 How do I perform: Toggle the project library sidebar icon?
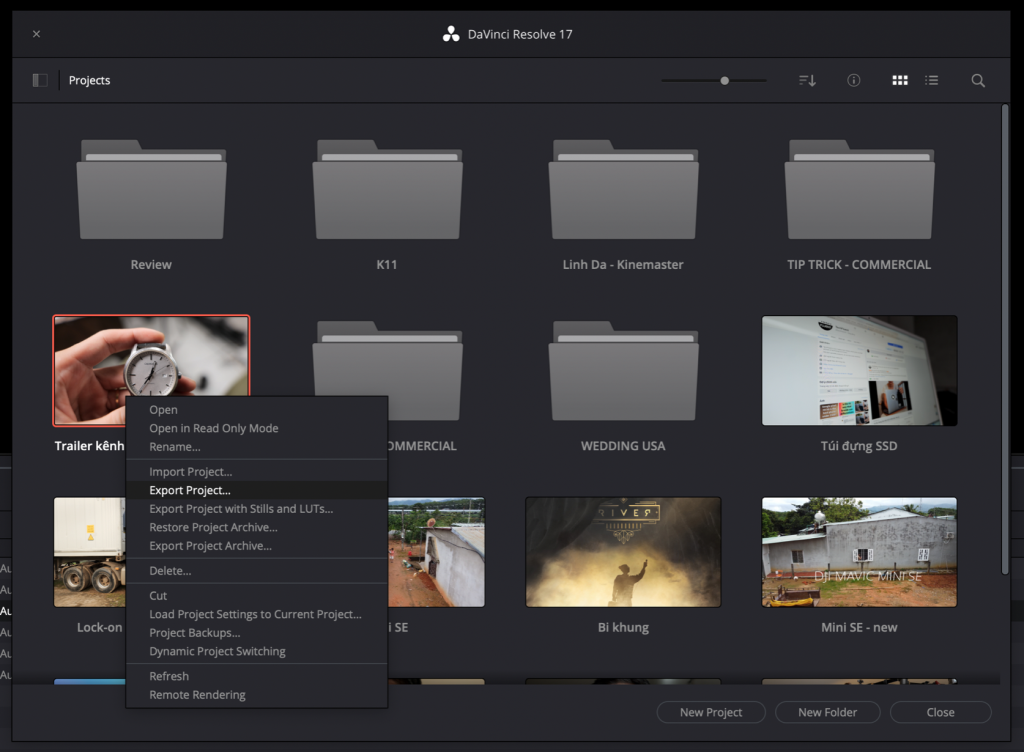(x=40, y=80)
